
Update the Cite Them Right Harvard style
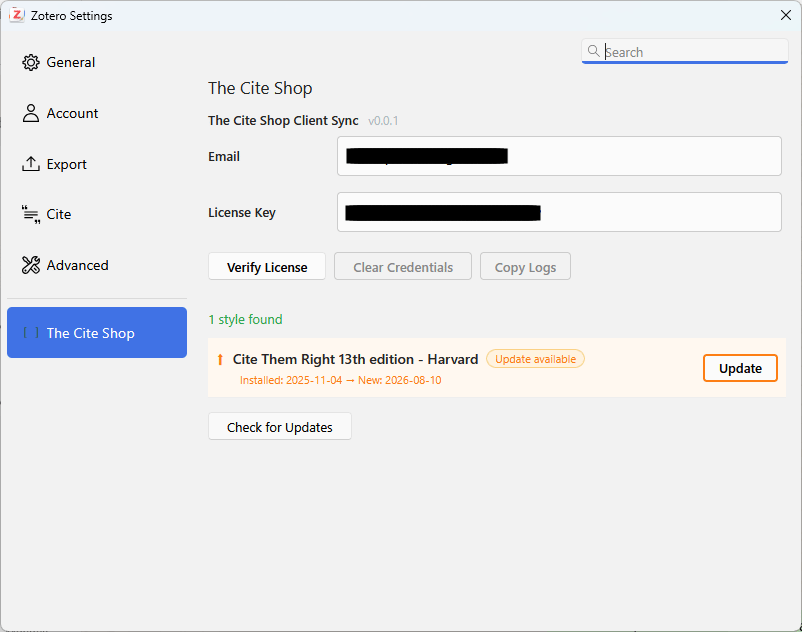coord(740,368)
